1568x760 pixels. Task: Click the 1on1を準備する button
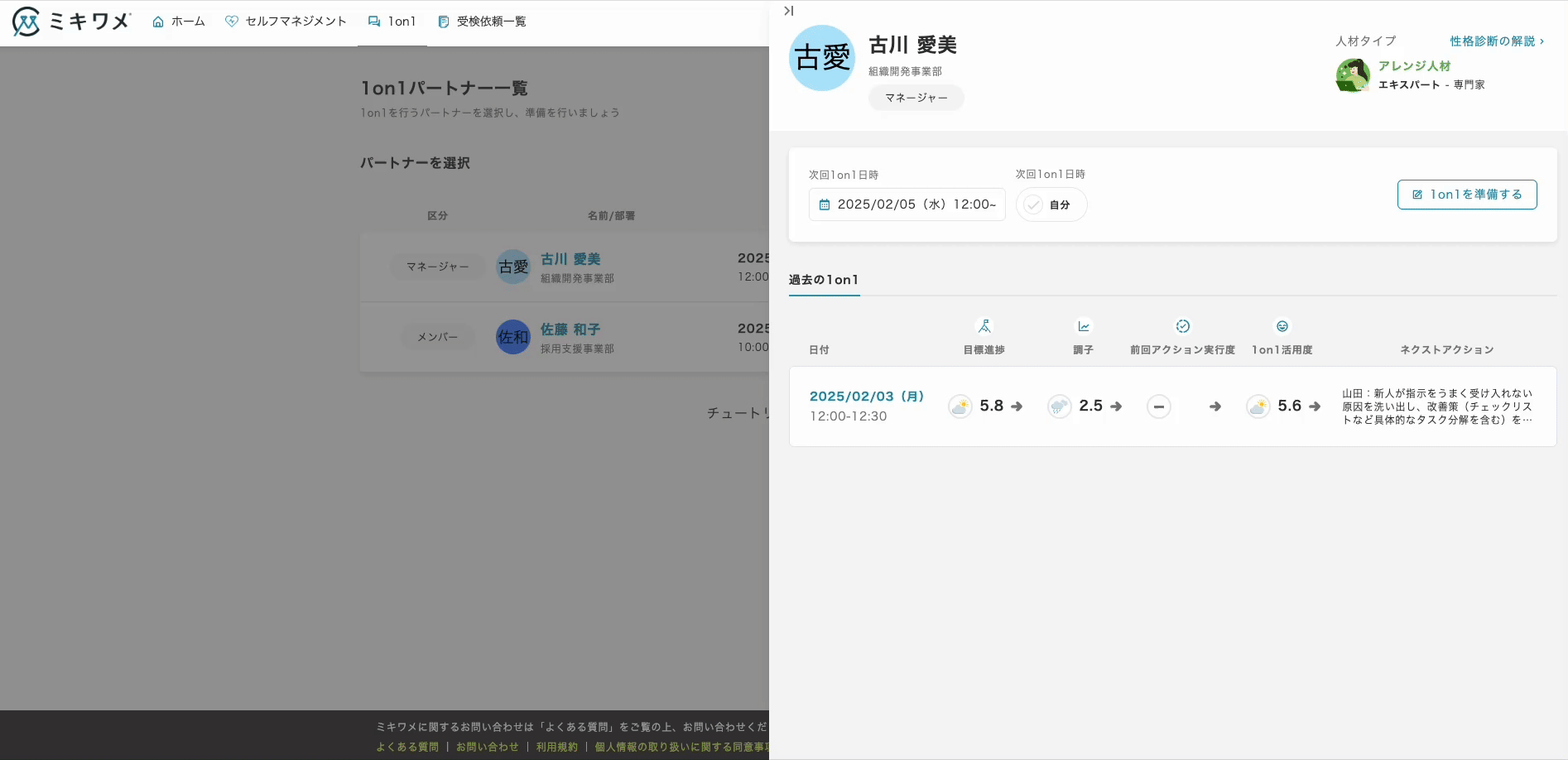(1466, 195)
